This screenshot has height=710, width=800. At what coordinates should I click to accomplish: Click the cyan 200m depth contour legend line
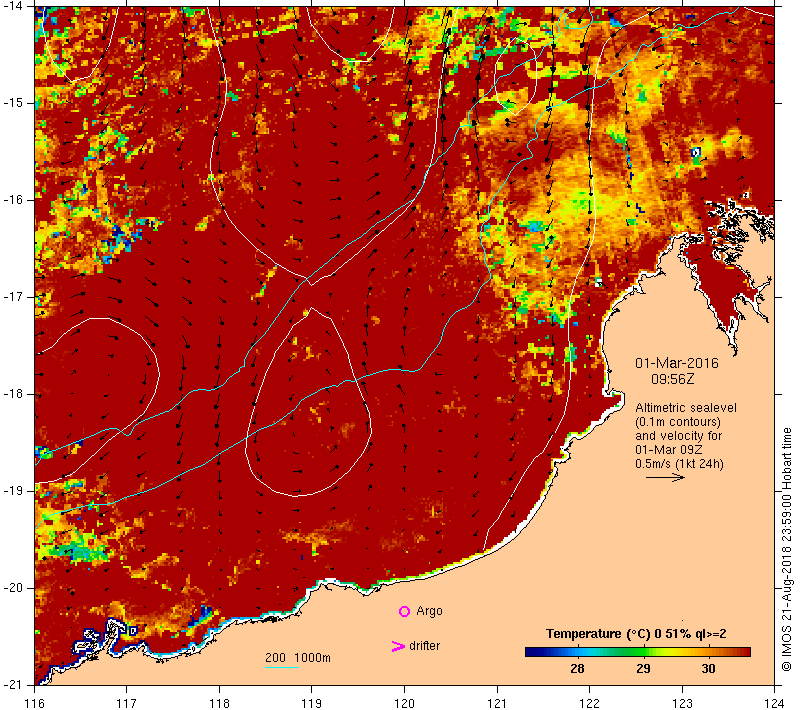tap(282, 667)
